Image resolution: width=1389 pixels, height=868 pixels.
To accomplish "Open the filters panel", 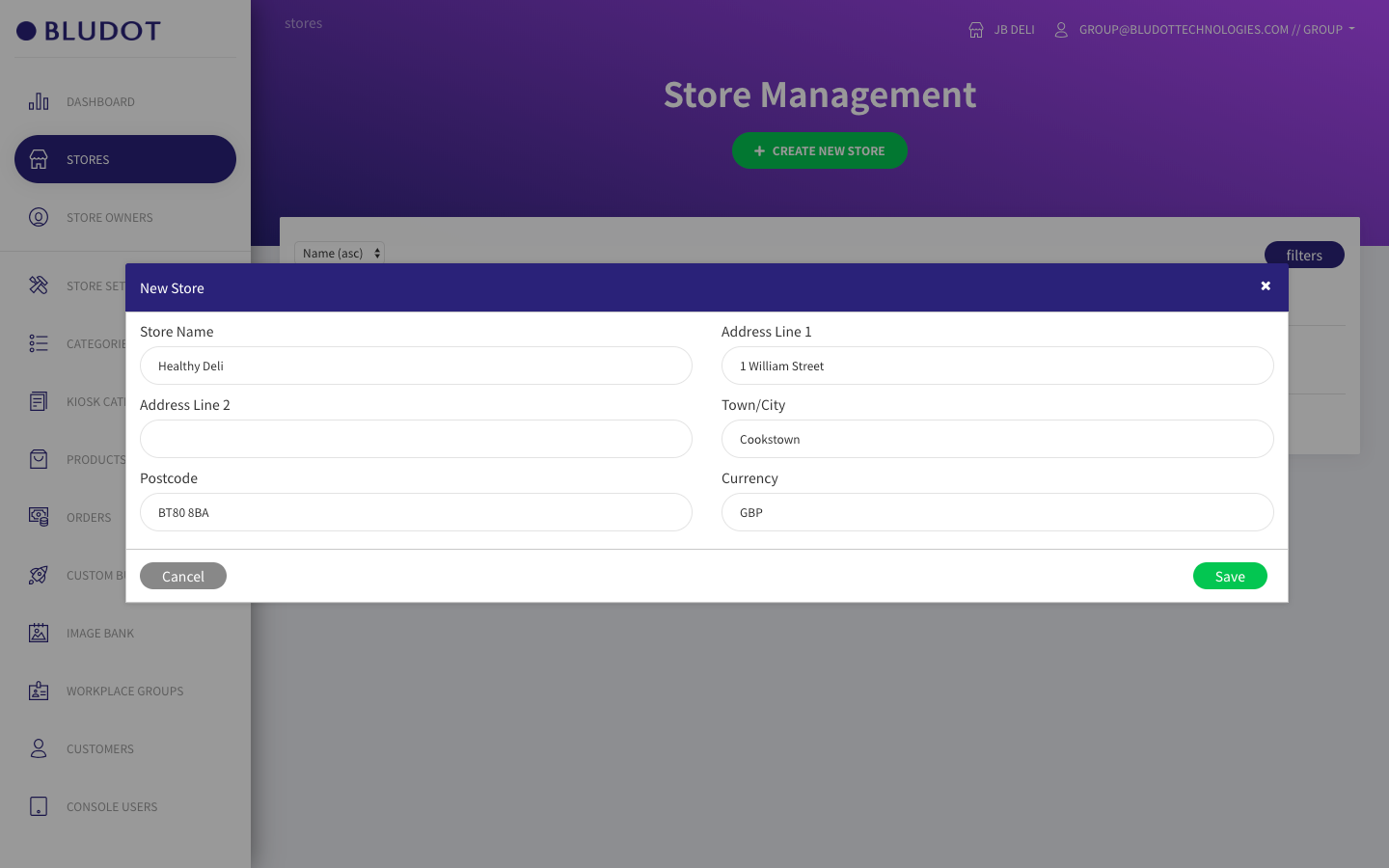I will [1304, 255].
